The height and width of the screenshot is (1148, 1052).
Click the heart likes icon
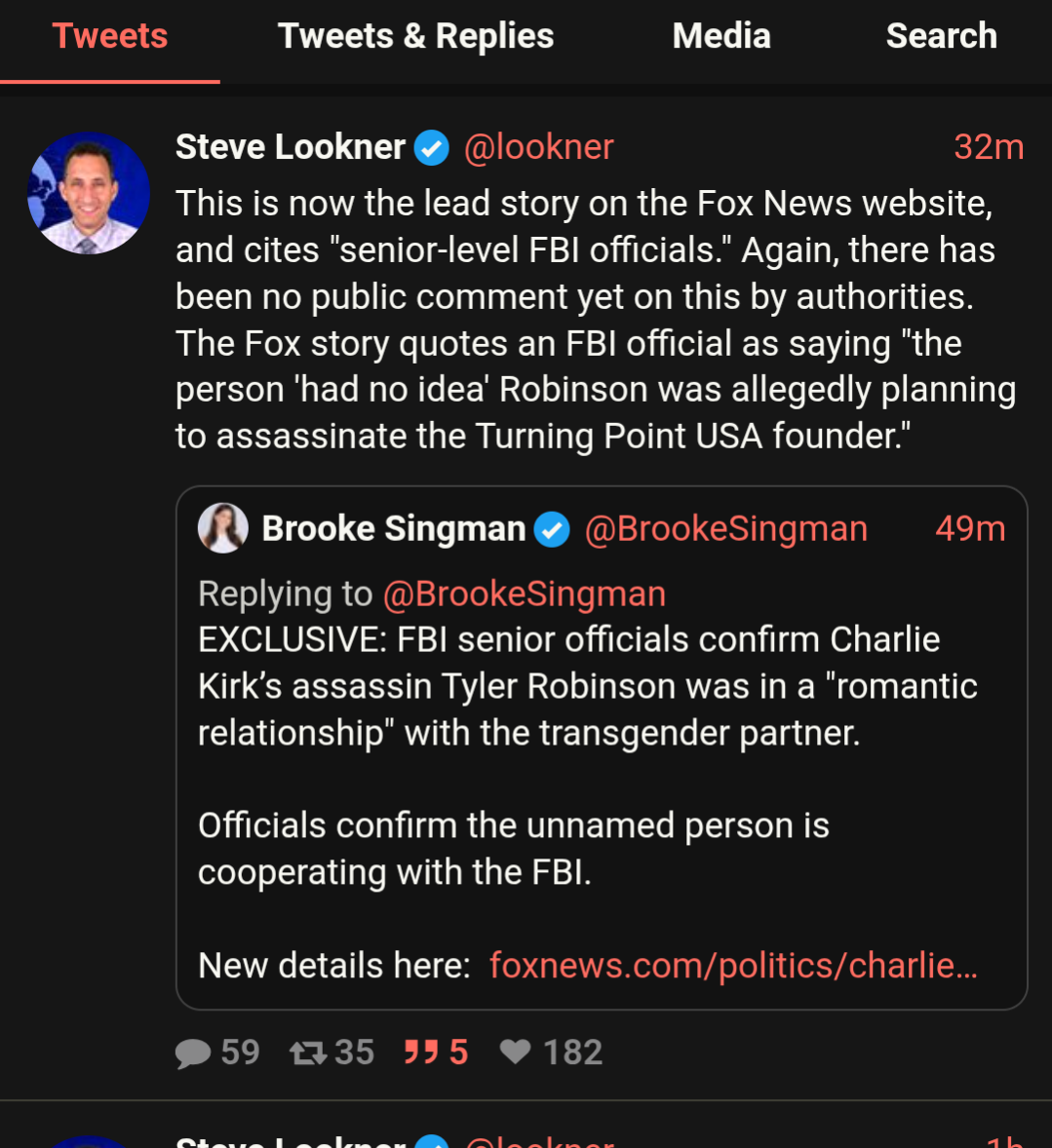[x=515, y=1052]
